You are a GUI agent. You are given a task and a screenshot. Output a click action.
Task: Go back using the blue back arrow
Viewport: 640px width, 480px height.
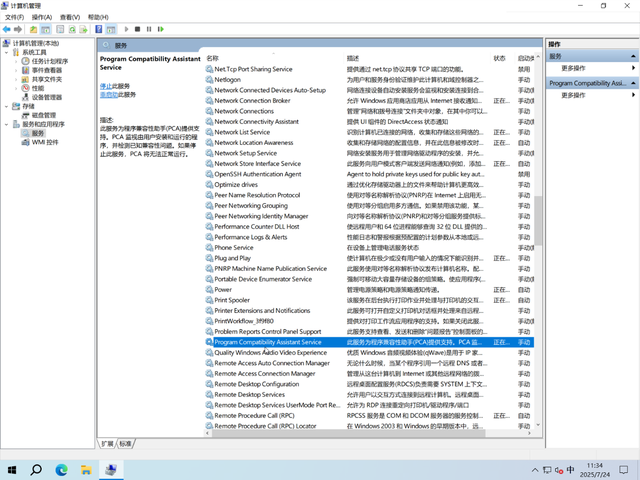click(x=7, y=29)
